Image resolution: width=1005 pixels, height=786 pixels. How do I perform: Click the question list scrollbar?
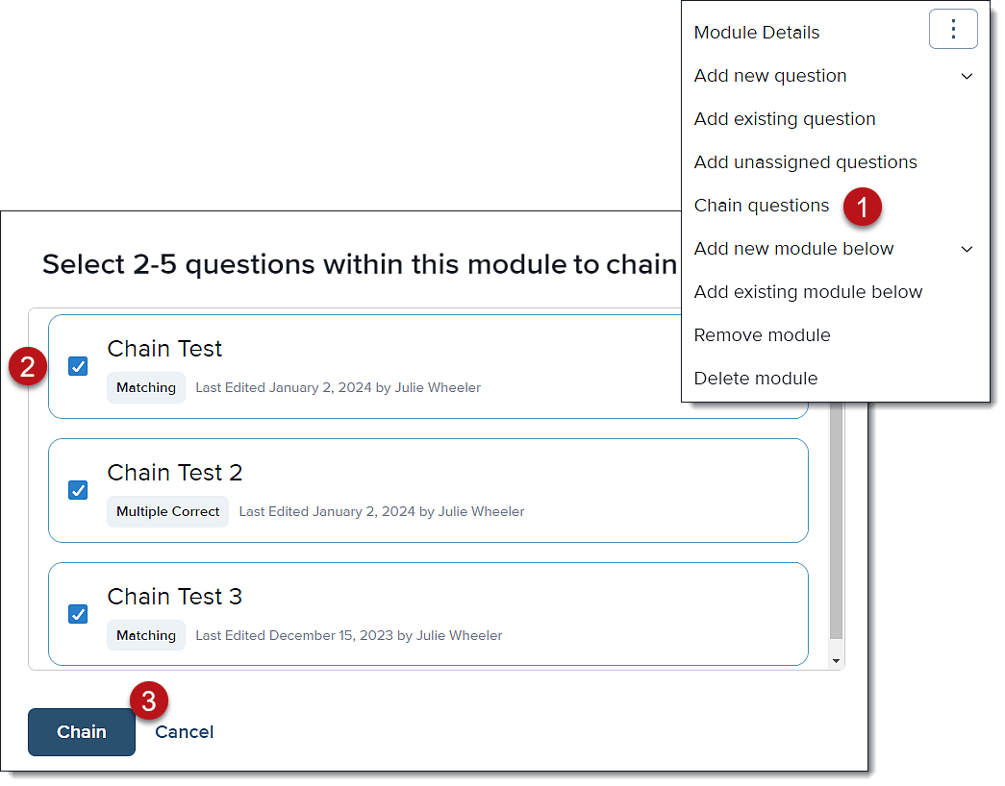[837, 500]
